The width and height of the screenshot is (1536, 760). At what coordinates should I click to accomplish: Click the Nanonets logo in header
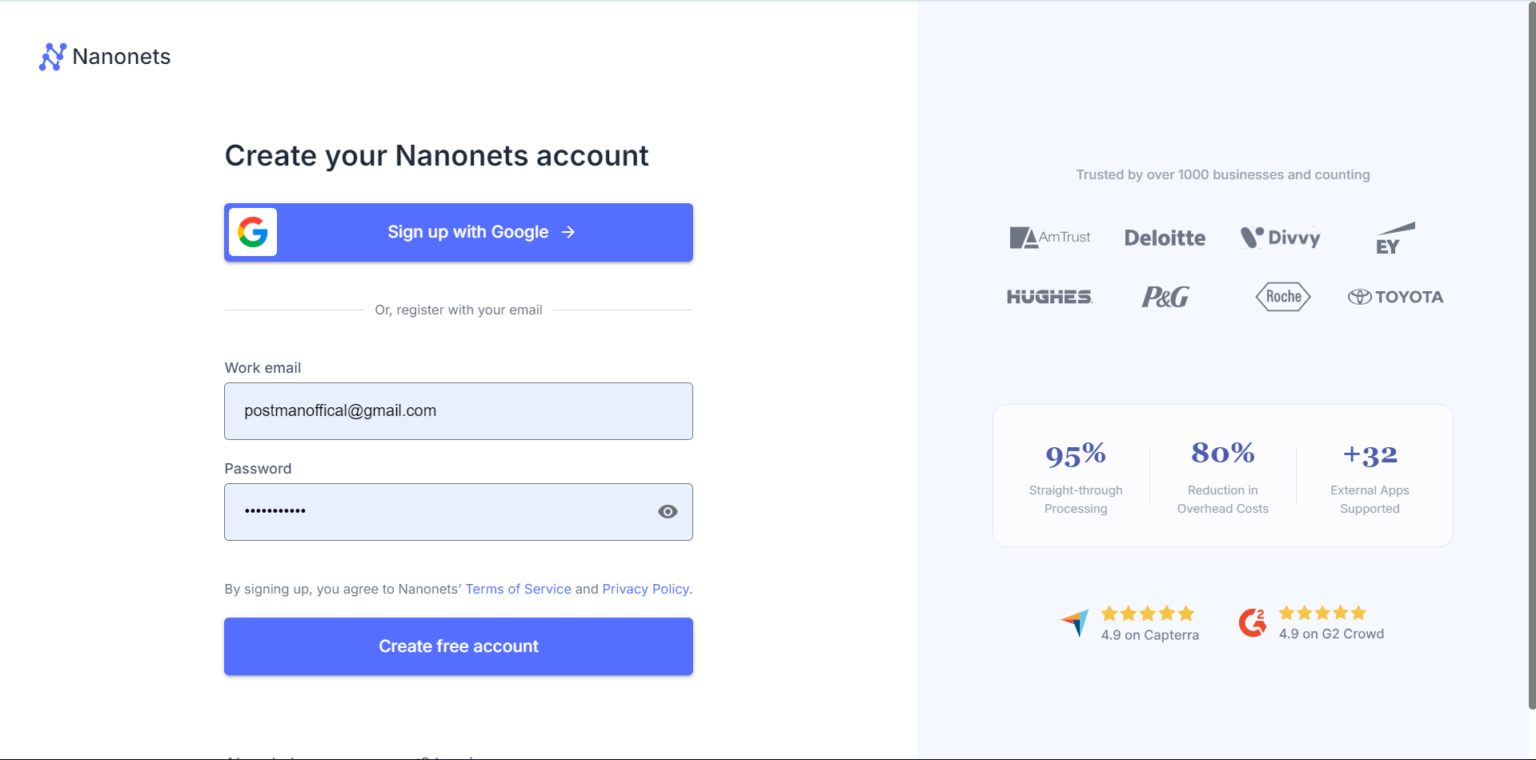104,57
